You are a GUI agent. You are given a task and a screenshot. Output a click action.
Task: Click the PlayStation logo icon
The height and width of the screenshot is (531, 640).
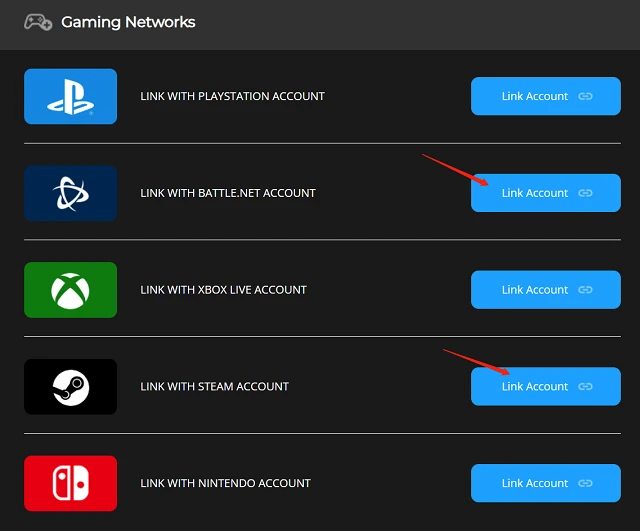[x=70, y=96]
